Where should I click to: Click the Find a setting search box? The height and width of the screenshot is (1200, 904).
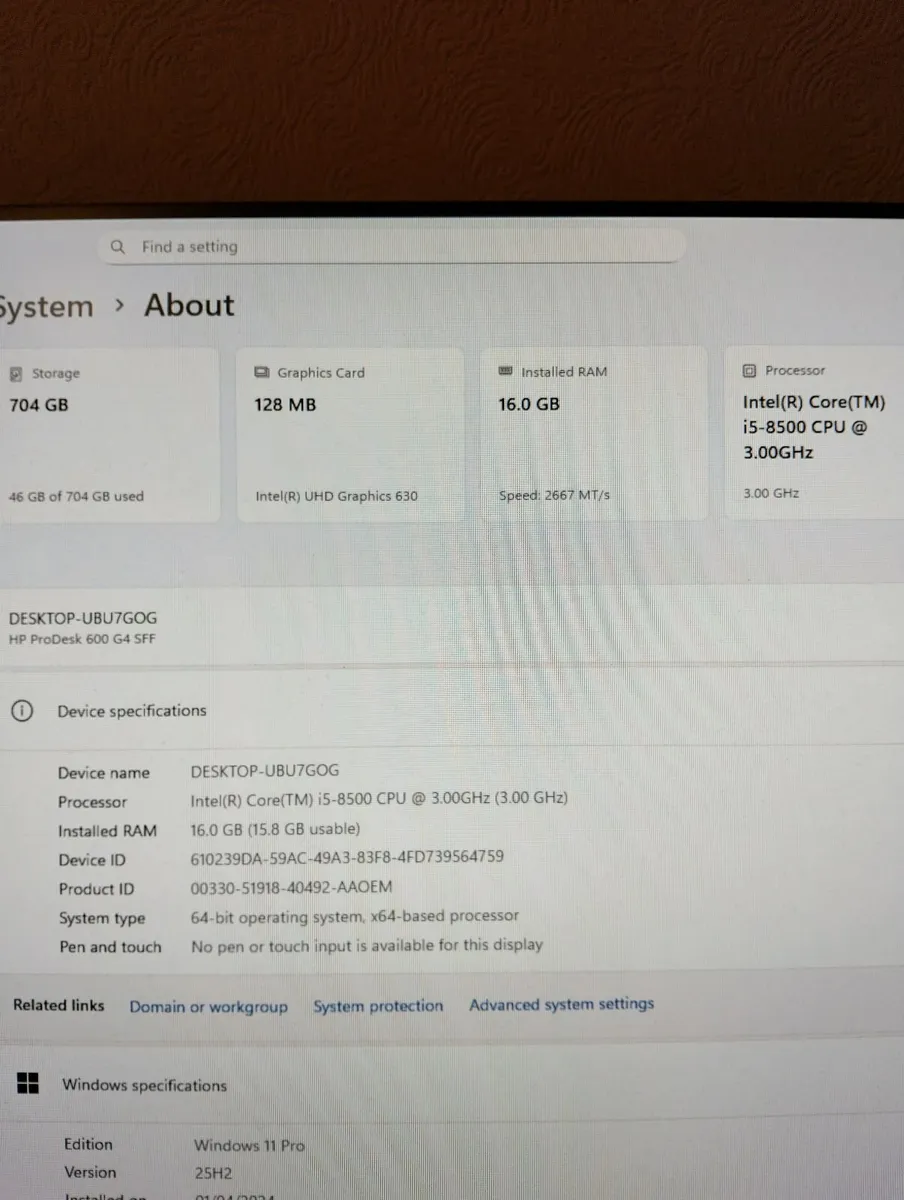click(390, 246)
